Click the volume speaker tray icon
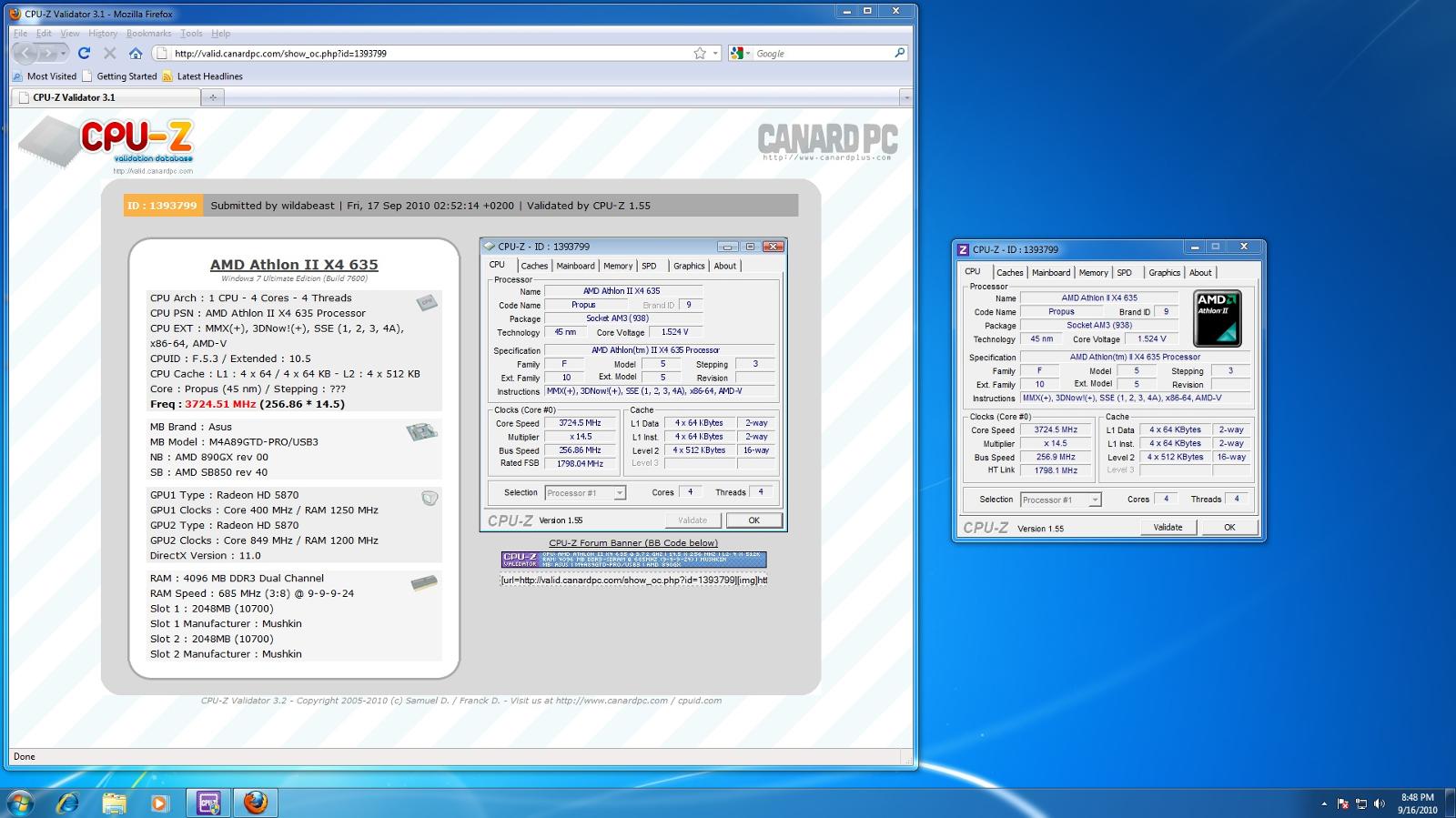 (1380, 804)
